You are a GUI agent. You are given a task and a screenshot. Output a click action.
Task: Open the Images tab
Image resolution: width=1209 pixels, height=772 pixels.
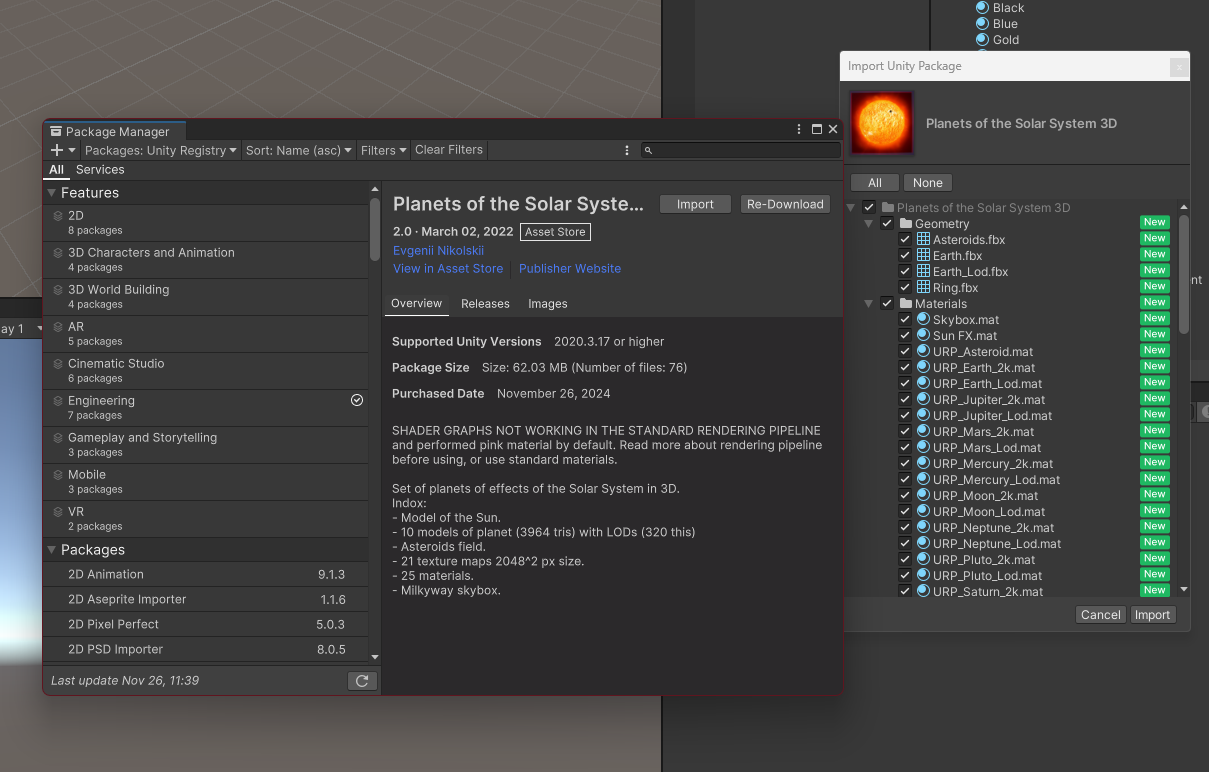(x=547, y=303)
